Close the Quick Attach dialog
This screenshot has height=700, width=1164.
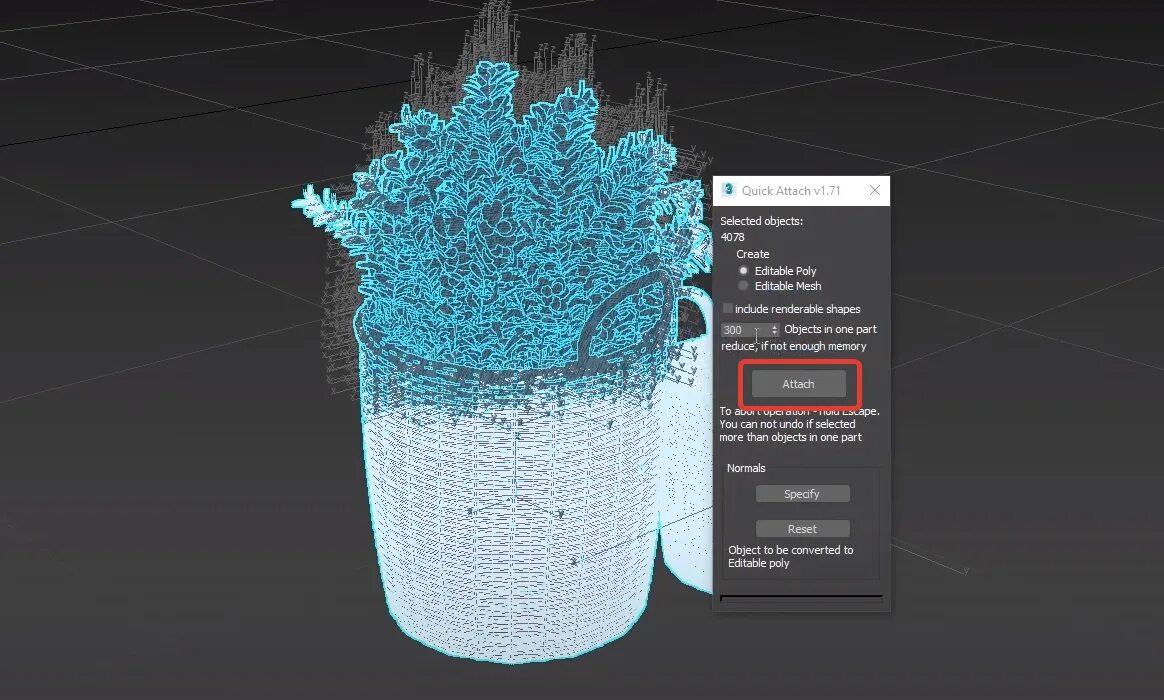[x=874, y=191]
